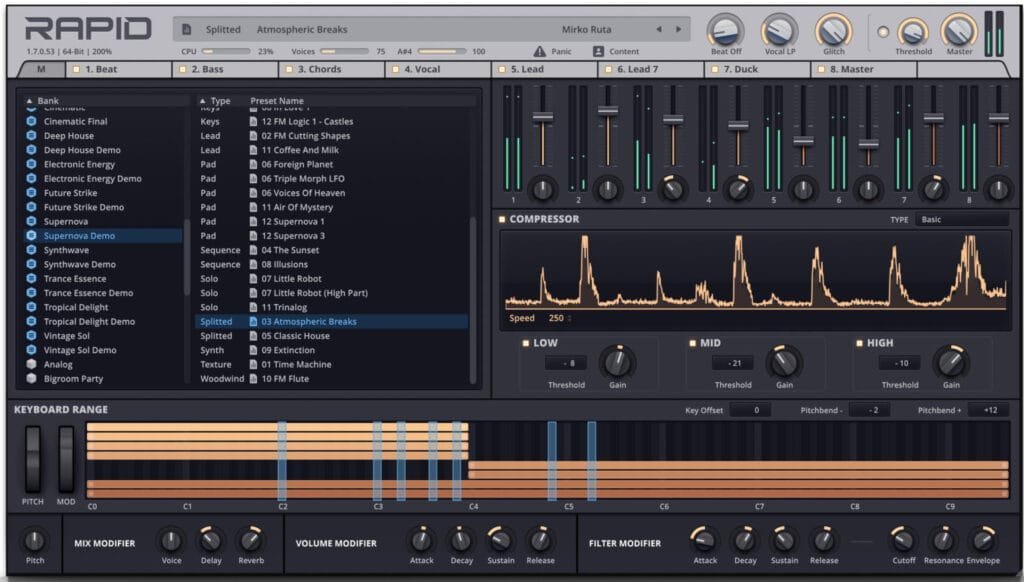
Task: Click the Type column sort arrow
Action: point(202,101)
